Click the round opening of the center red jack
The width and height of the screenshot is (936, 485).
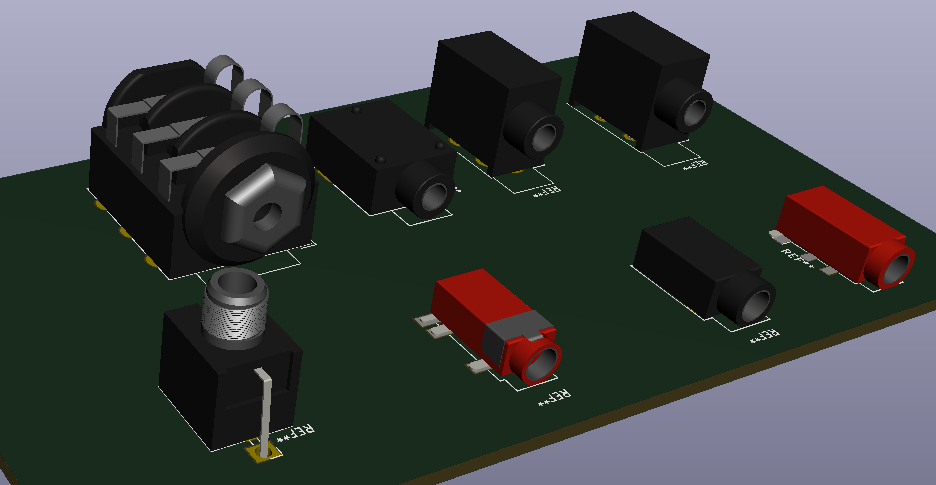click(538, 362)
